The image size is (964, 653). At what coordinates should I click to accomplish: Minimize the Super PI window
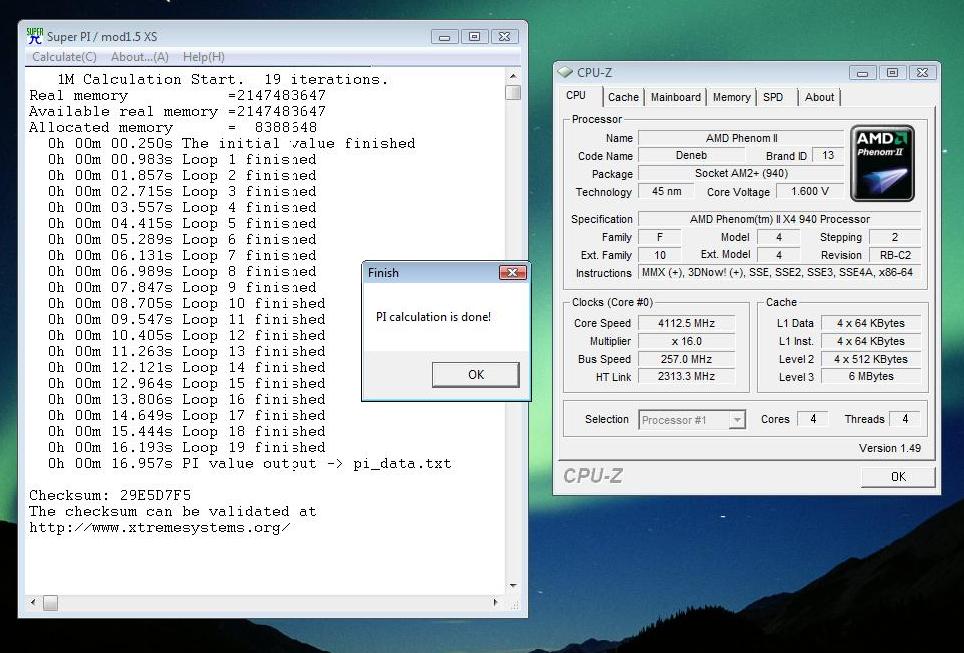tap(444, 37)
